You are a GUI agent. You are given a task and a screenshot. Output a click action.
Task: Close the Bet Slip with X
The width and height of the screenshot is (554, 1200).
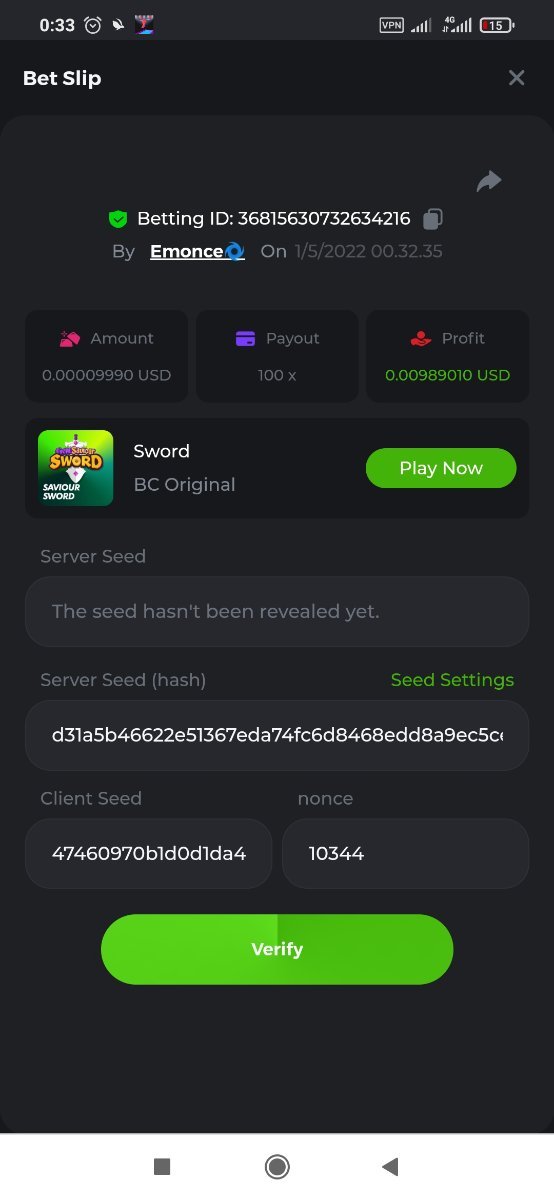click(516, 78)
